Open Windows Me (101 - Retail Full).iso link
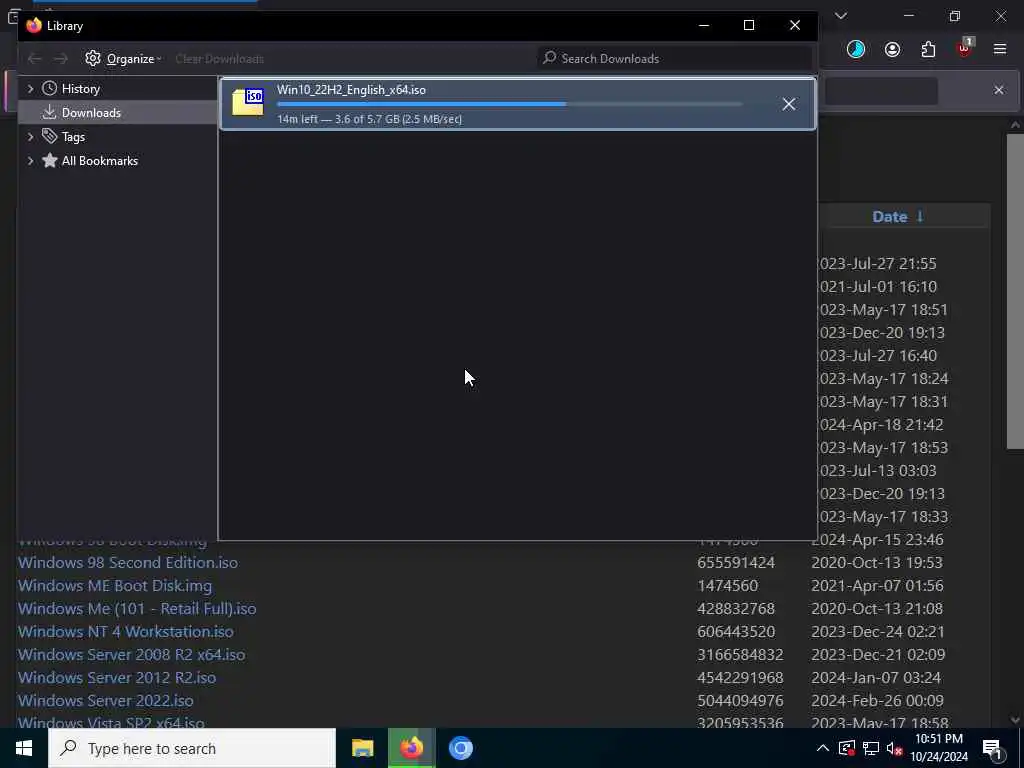Image resolution: width=1024 pixels, height=768 pixels. [x=137, y=609]
